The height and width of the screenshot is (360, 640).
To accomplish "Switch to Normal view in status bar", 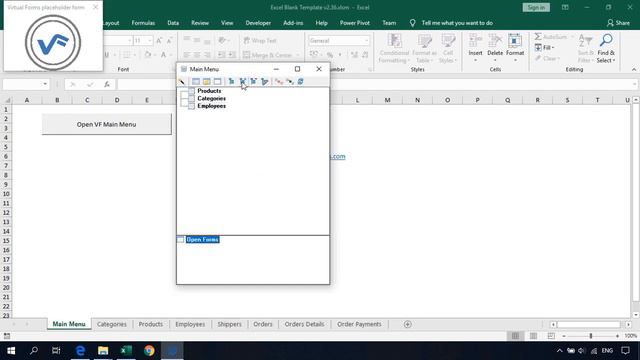I will click(x=516, y=336).
